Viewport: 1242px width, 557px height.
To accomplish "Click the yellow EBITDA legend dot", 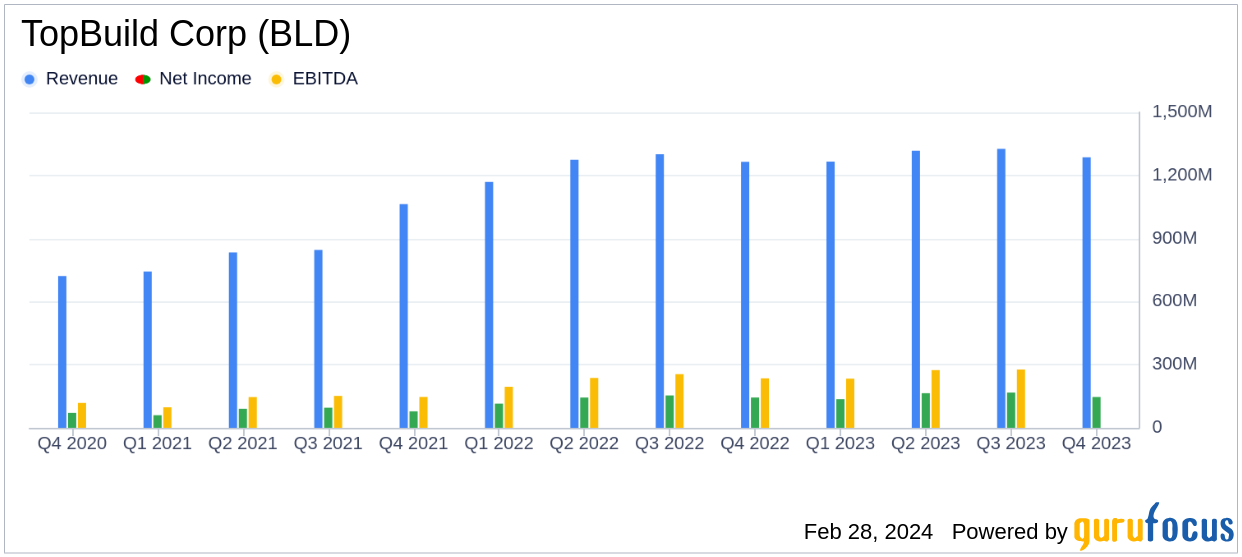I will tap(277, 79).
